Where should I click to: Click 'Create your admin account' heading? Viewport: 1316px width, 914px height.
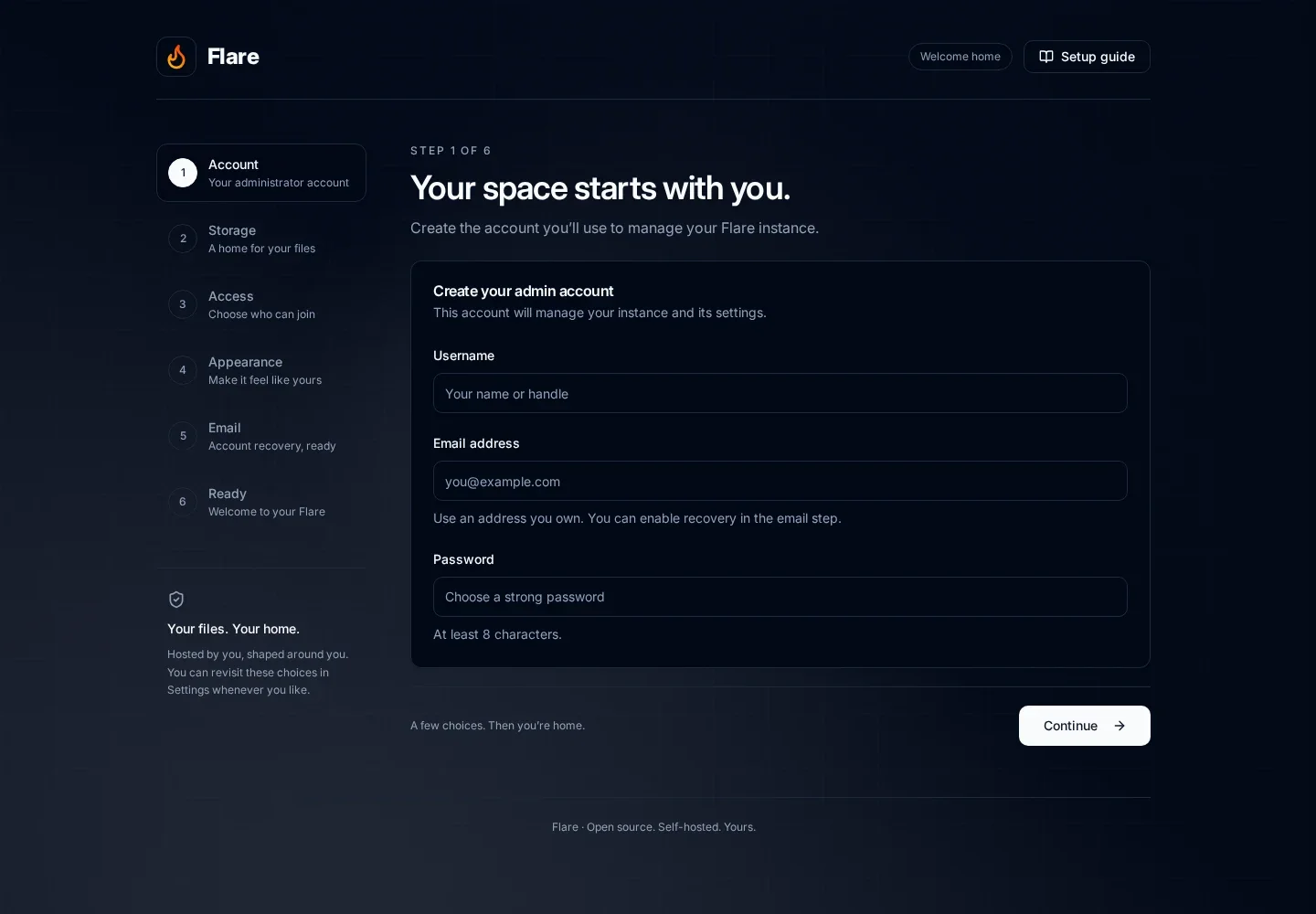click(x=524, y=291)
